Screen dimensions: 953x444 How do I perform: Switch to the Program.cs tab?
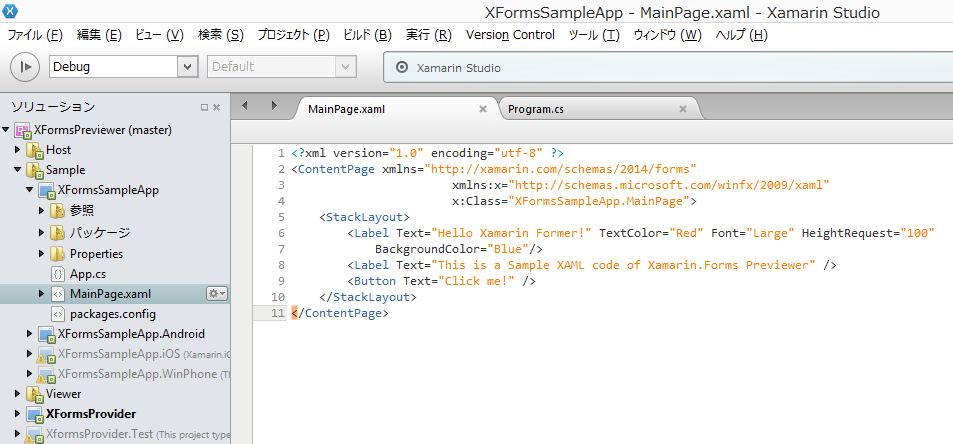click(536, 109)
